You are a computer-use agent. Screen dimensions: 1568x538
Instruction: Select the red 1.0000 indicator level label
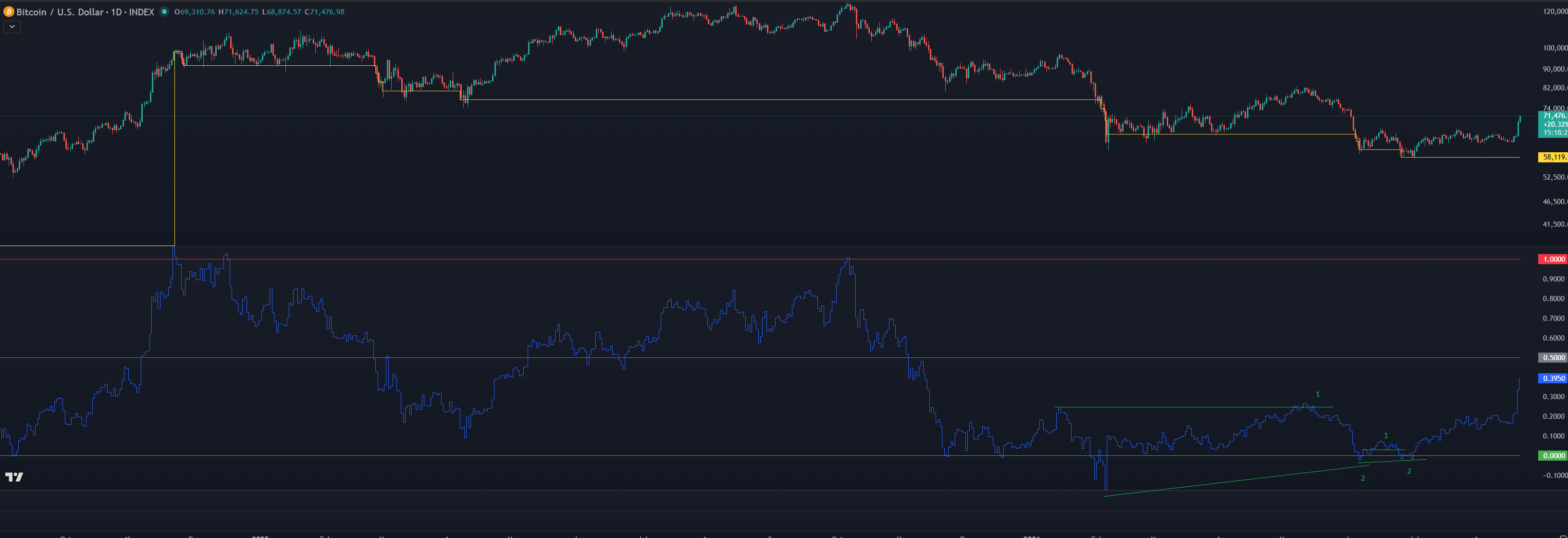[x=1553, y=259]
